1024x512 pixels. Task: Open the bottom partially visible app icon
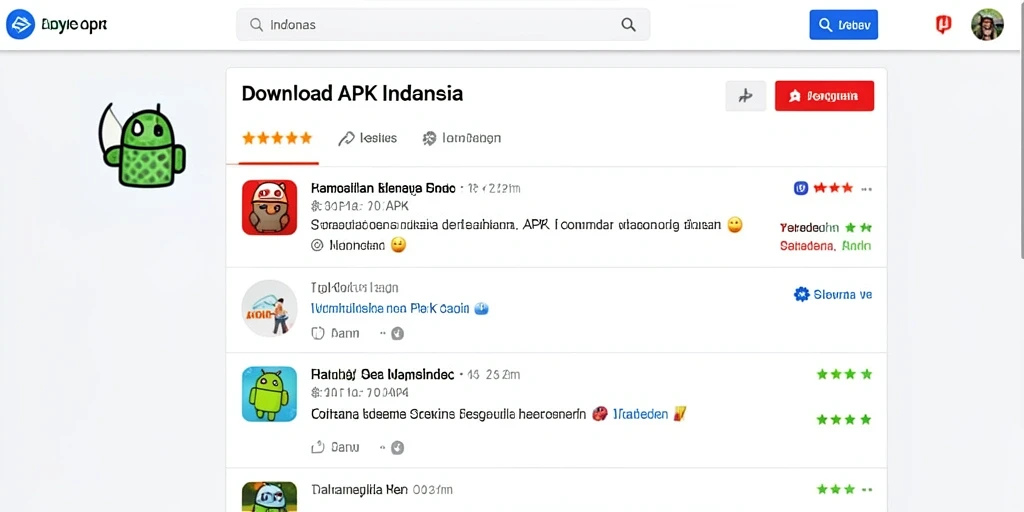[x=269, y=497]
